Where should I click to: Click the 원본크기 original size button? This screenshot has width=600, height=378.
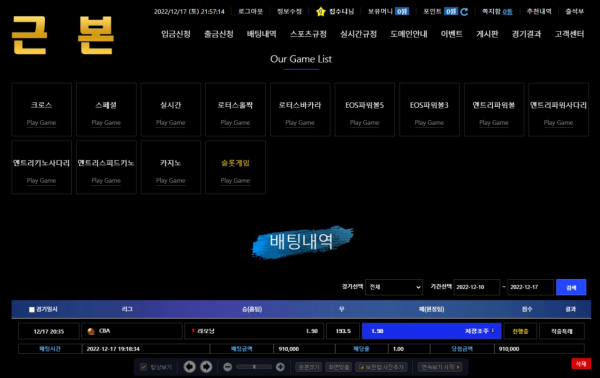pos(309,367)
